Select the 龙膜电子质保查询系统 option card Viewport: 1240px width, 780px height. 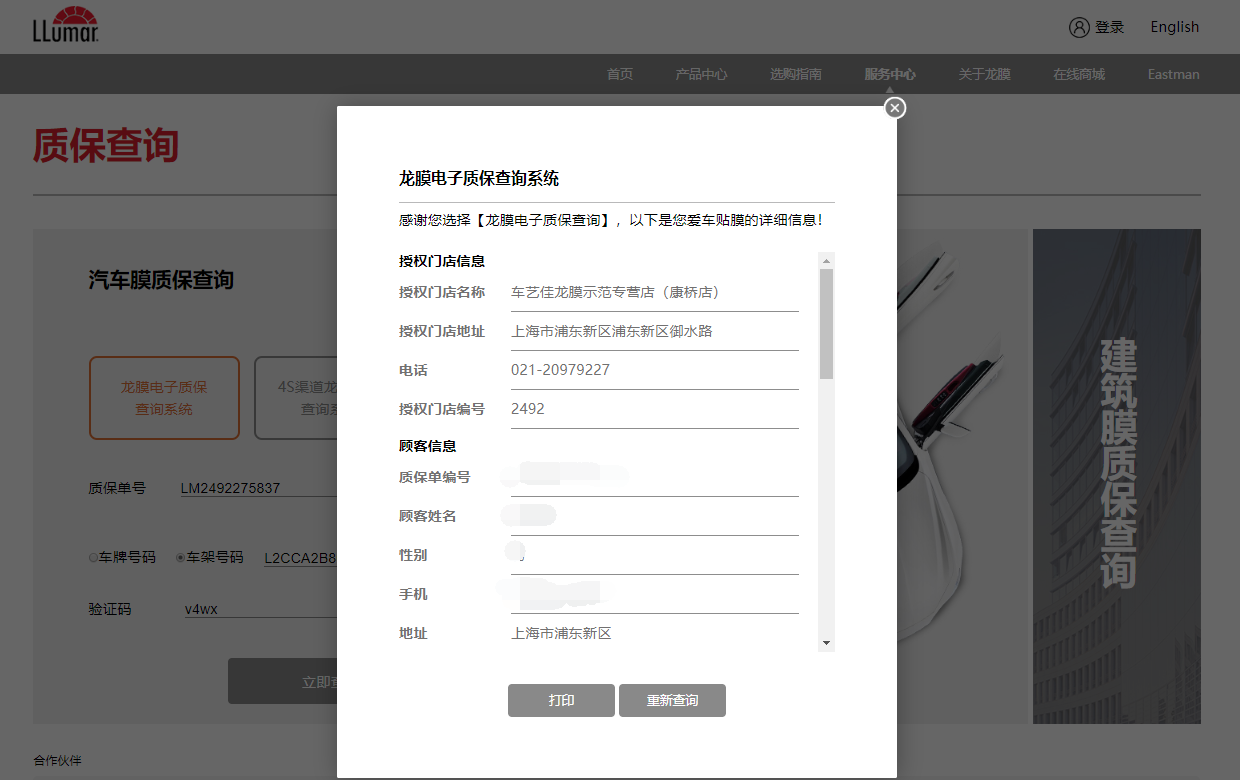(164, 397)
